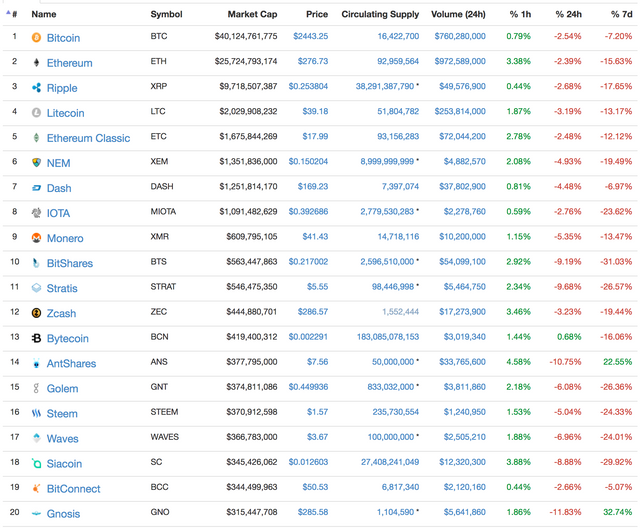Sort by Circulating Supply column header
This screenshot has height=528, width=640.
click(380, 14)
